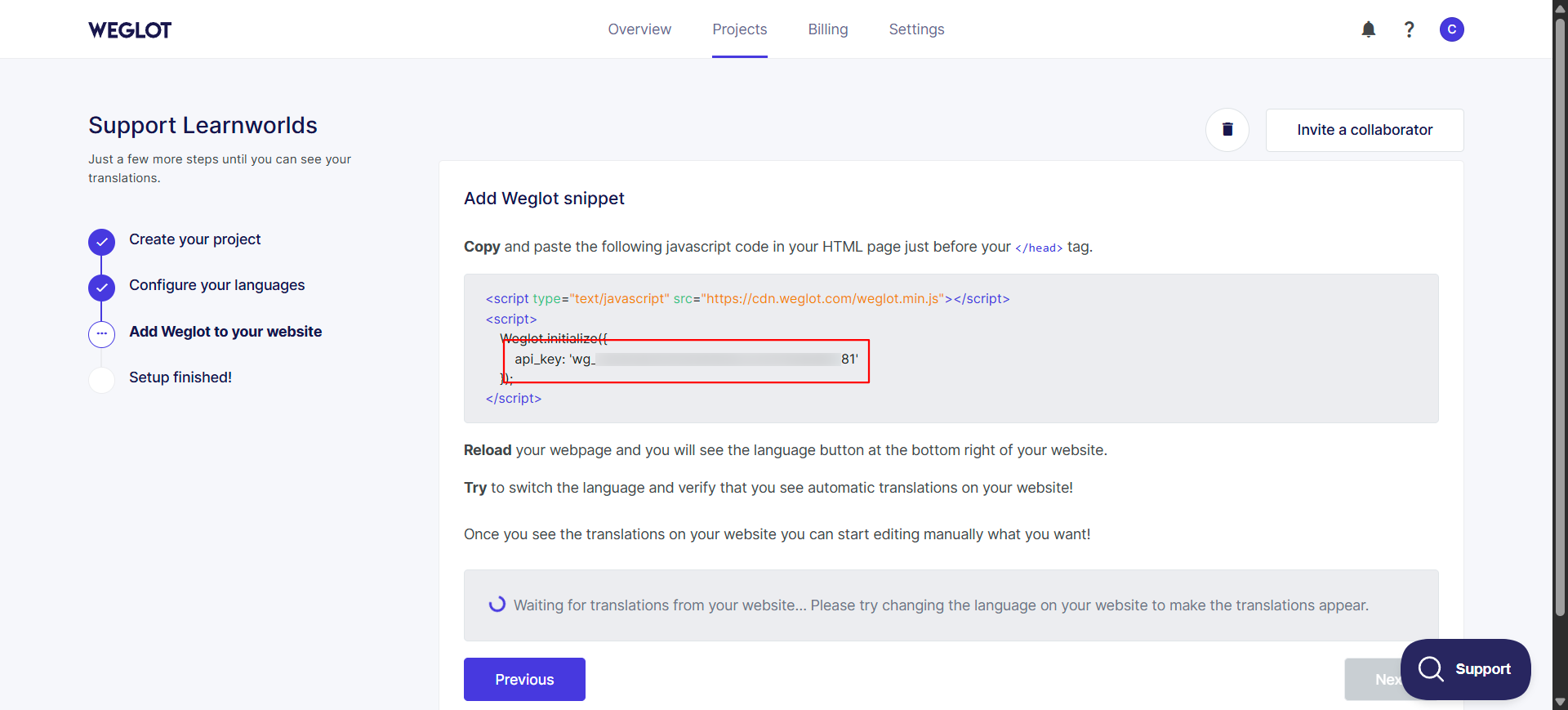Screen dimensions: 1568x710
Task: Open the user avatar menu
Action: click(1451, 29)
